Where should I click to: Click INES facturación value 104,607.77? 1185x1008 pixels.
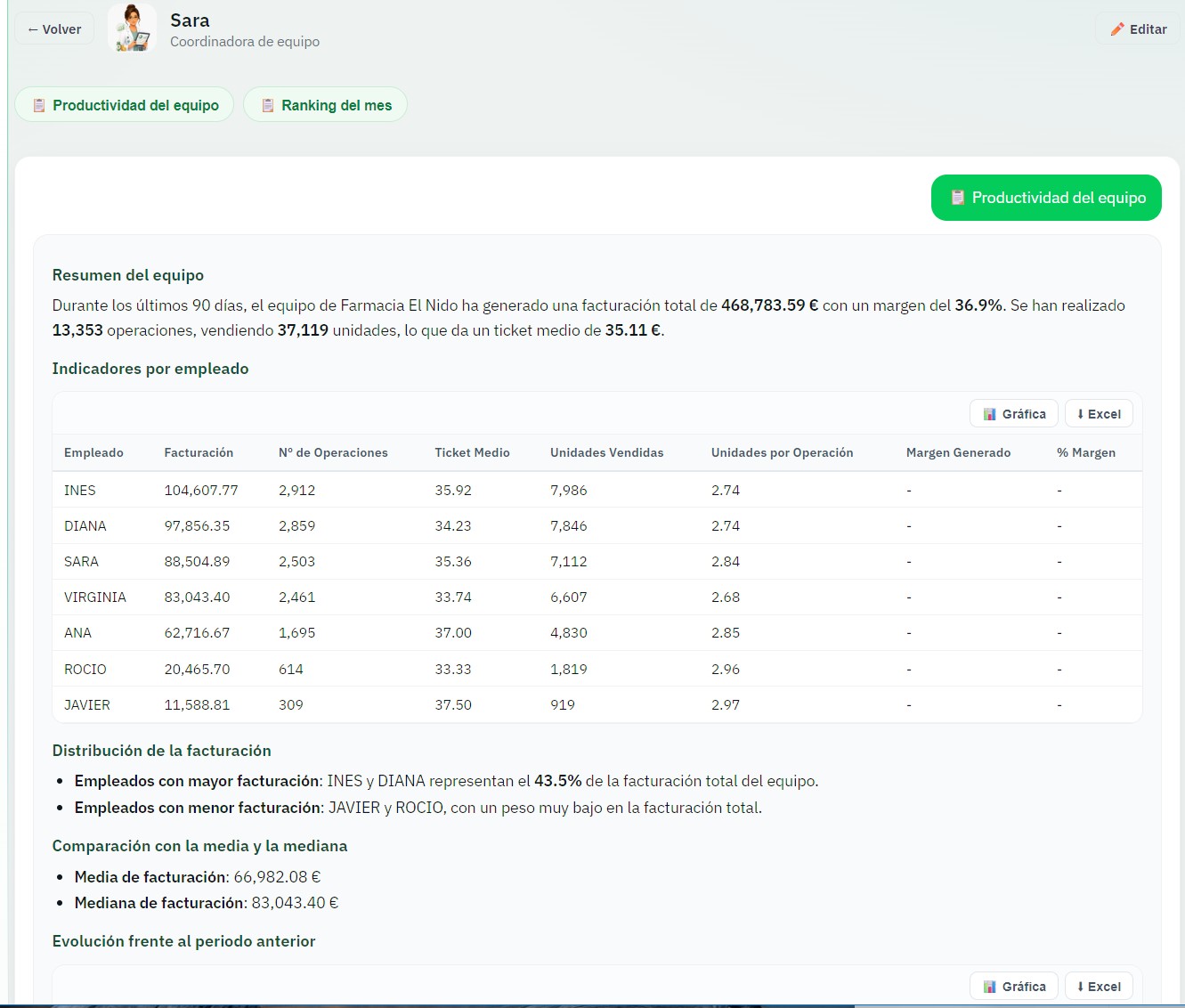201,491
